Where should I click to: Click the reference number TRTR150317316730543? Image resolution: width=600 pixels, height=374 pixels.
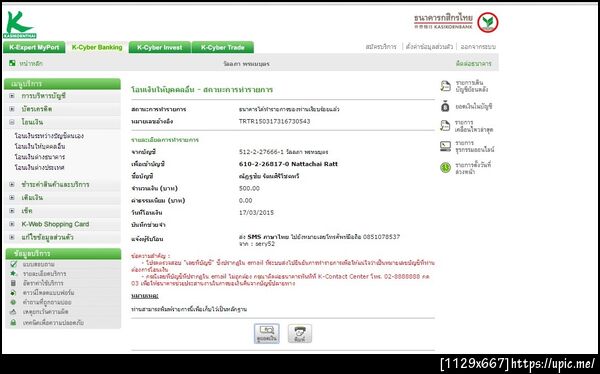point(274,121)
